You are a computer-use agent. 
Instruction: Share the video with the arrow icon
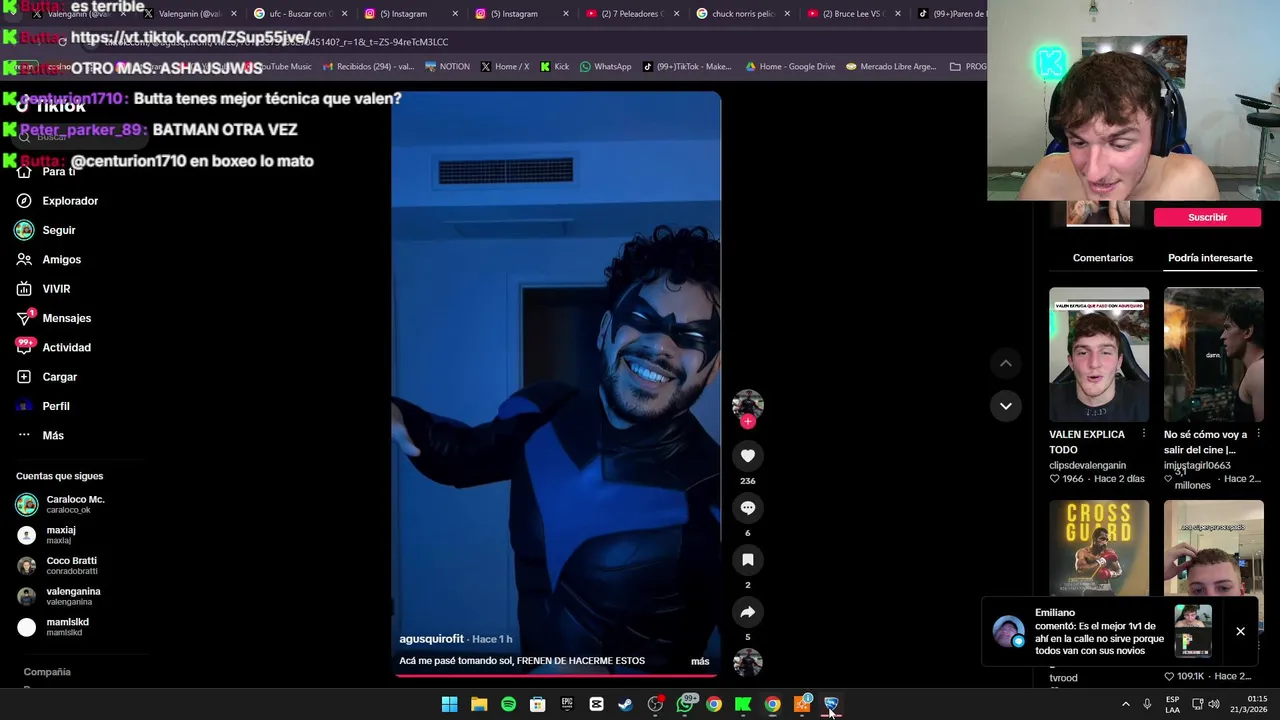[747, 612]
